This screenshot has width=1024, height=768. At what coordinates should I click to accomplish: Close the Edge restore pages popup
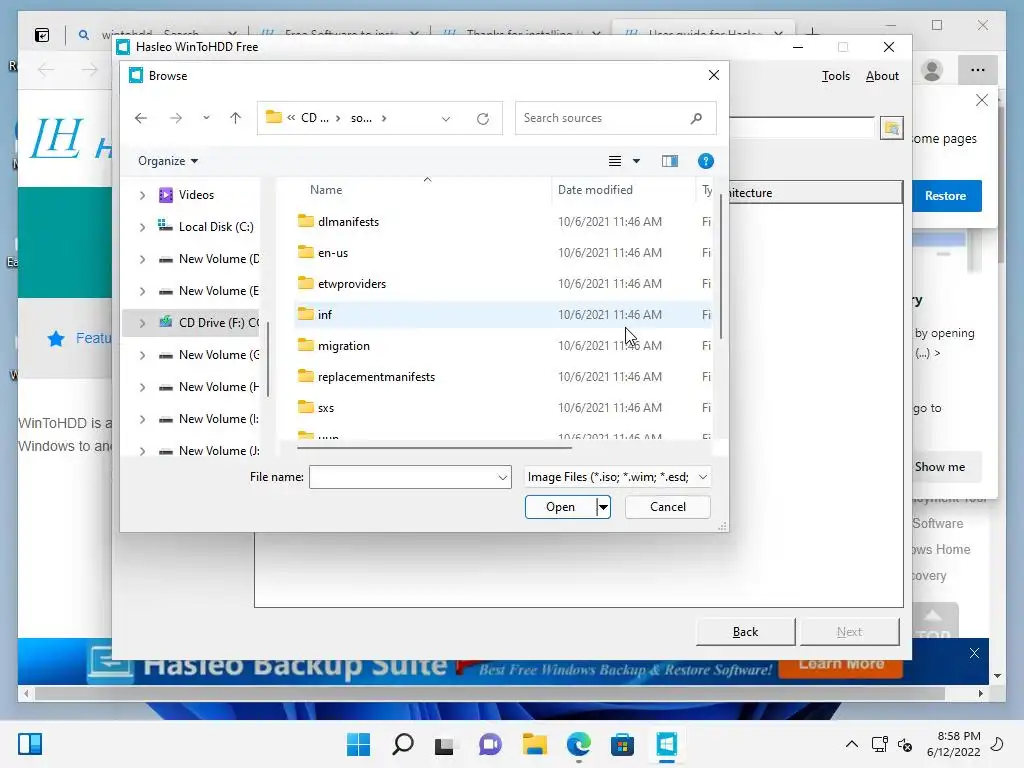[982, 100]
